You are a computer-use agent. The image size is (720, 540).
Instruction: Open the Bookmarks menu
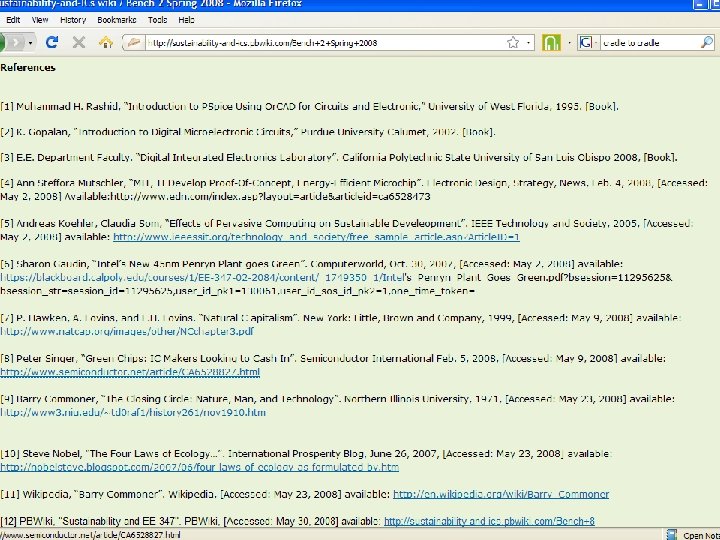117,20
